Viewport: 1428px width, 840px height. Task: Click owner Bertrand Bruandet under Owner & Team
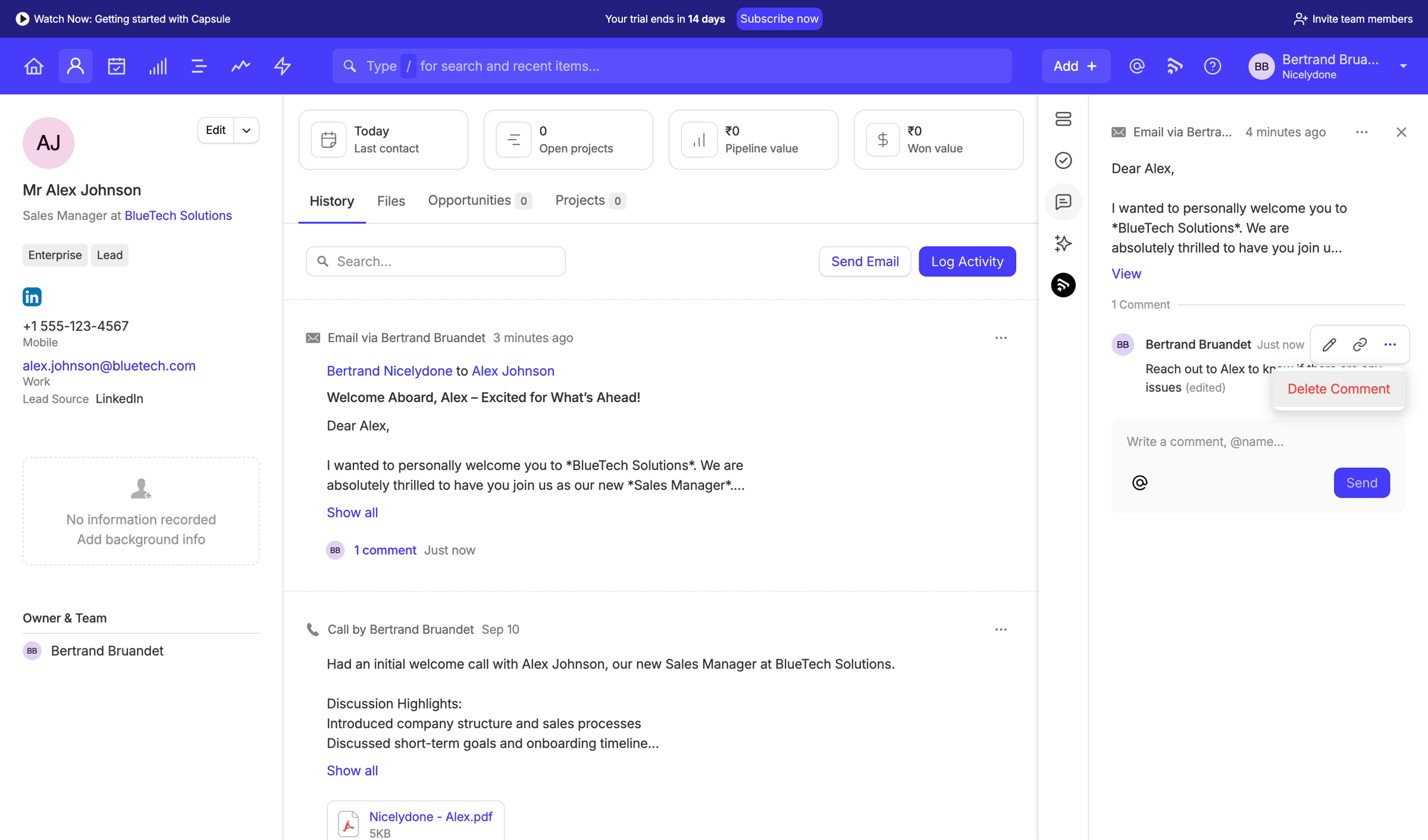107,651
